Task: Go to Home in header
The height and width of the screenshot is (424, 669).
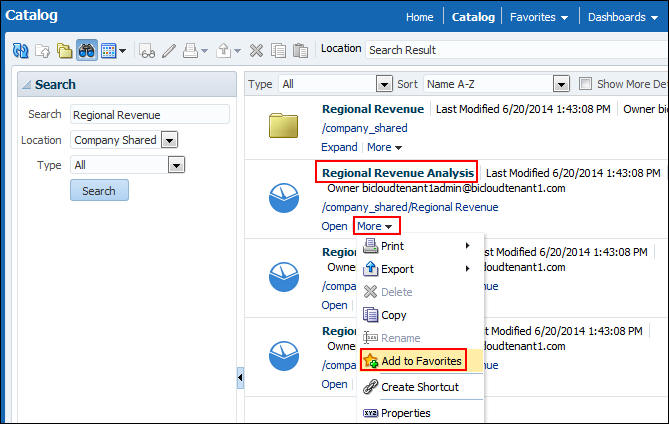Action: [x=419, y=17]
